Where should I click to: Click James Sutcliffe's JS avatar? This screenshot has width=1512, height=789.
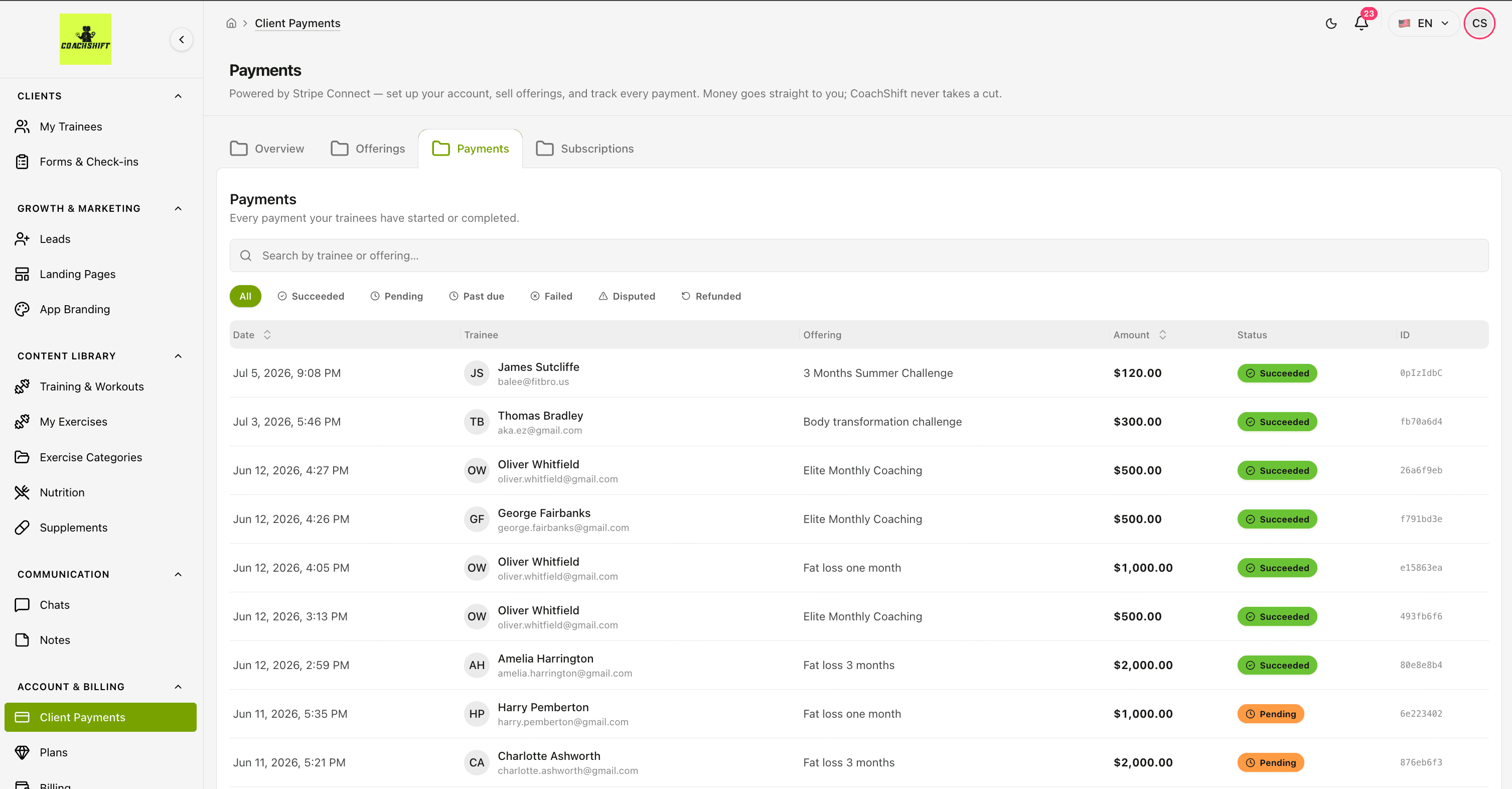pos(477,373)
